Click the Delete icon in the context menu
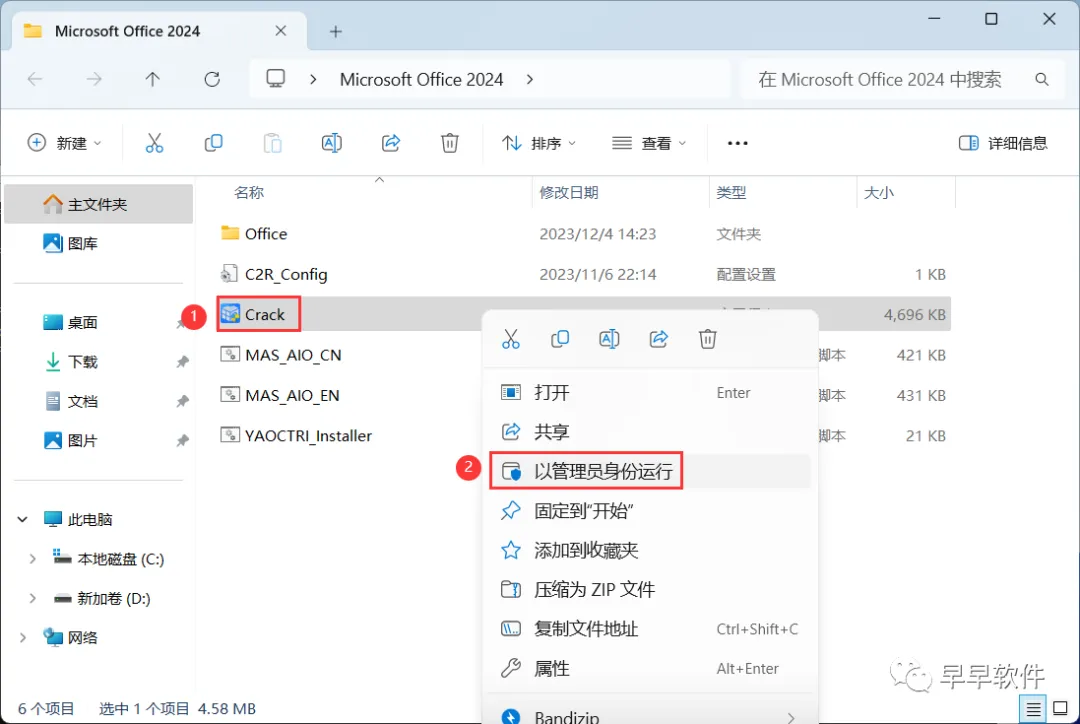This screenshot has height=724, width=1080. click(707, 339)
